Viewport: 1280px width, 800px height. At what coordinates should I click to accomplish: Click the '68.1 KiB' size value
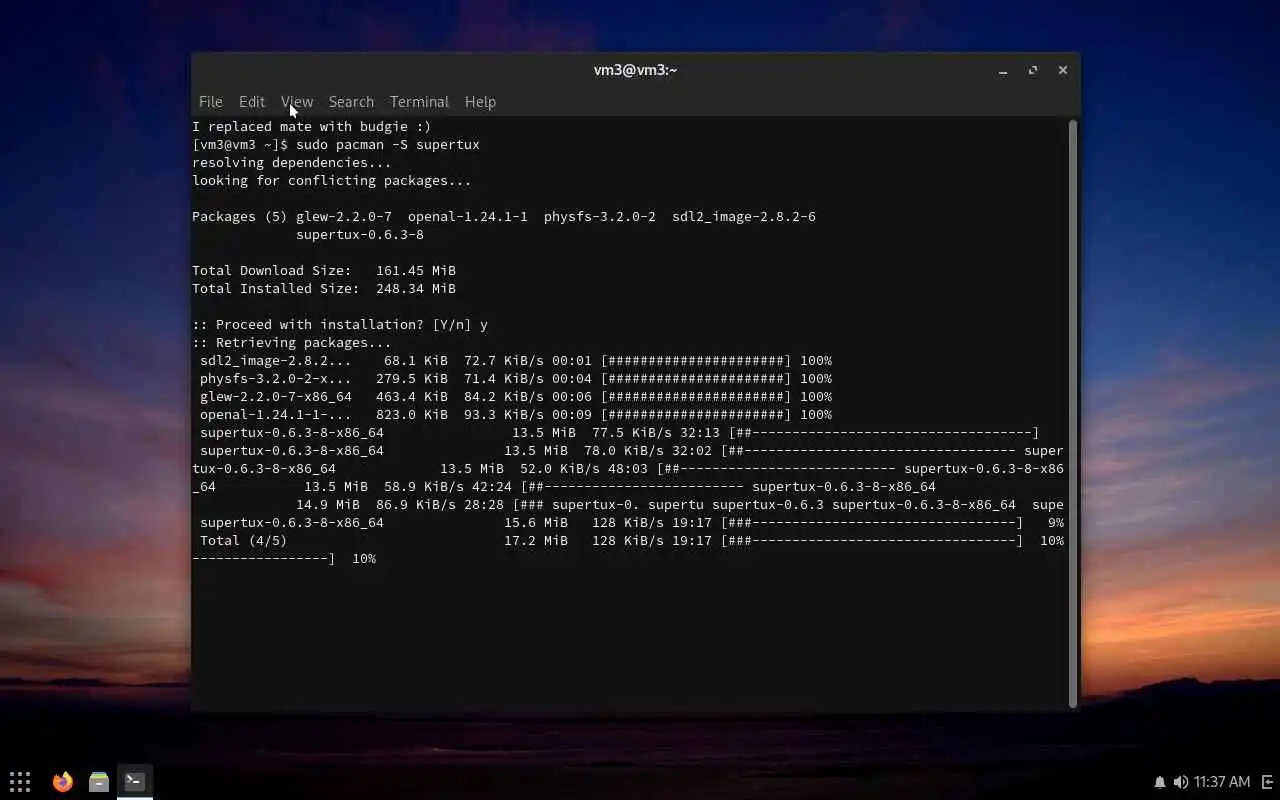pos(416,361)
